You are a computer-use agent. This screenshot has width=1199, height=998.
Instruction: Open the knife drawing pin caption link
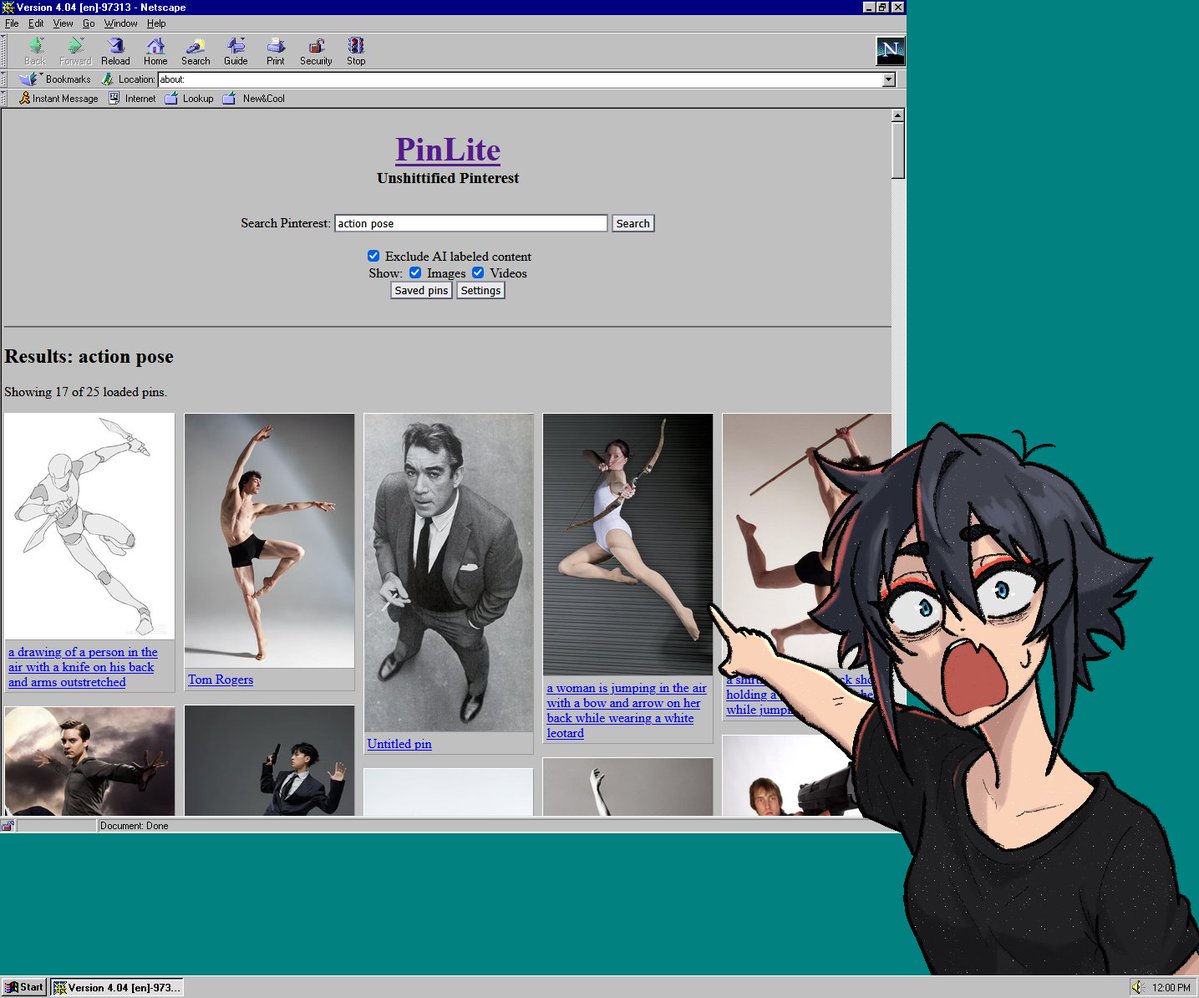pyautogui.click(x=83, y=667)
